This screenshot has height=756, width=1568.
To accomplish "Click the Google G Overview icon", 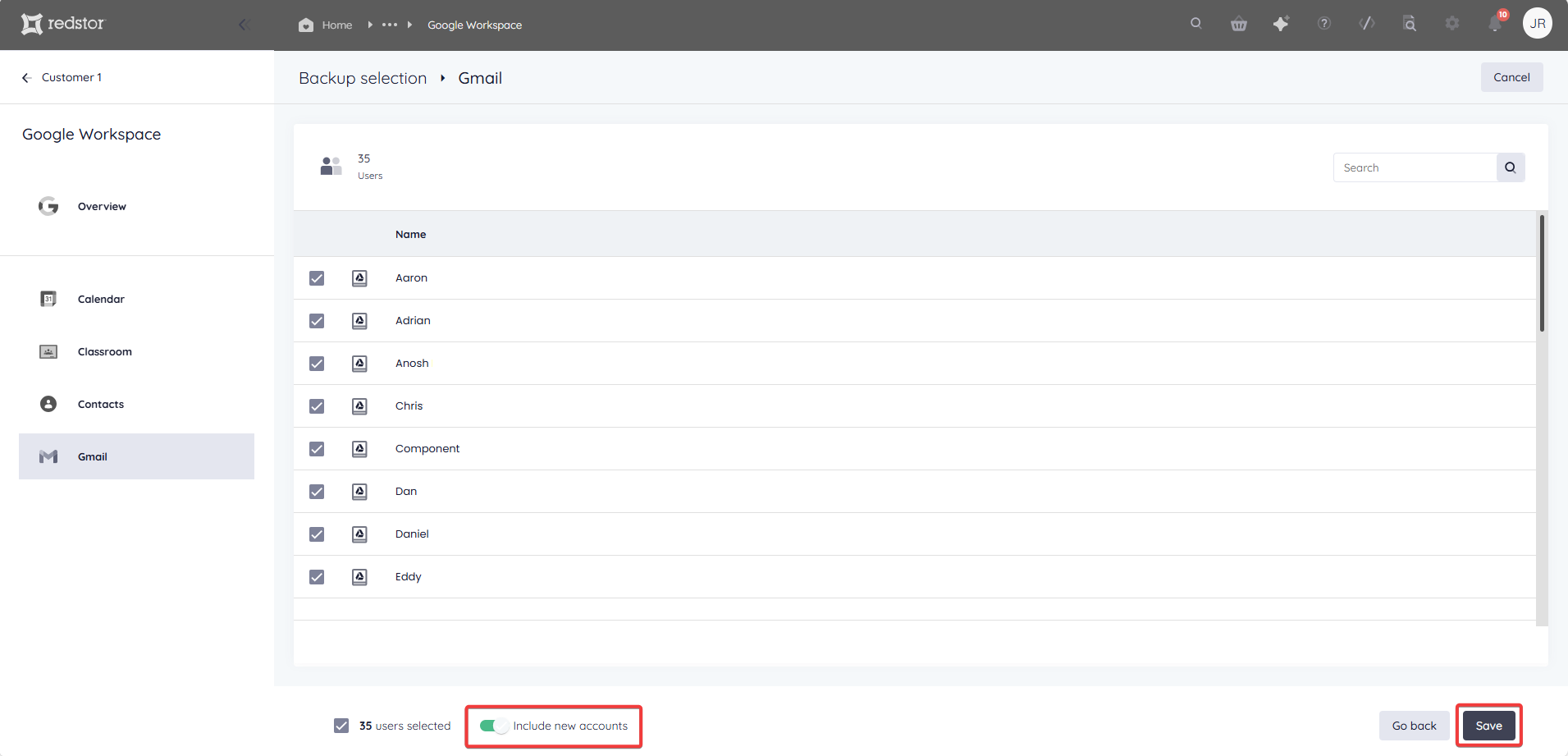I will tap(48, 206).
